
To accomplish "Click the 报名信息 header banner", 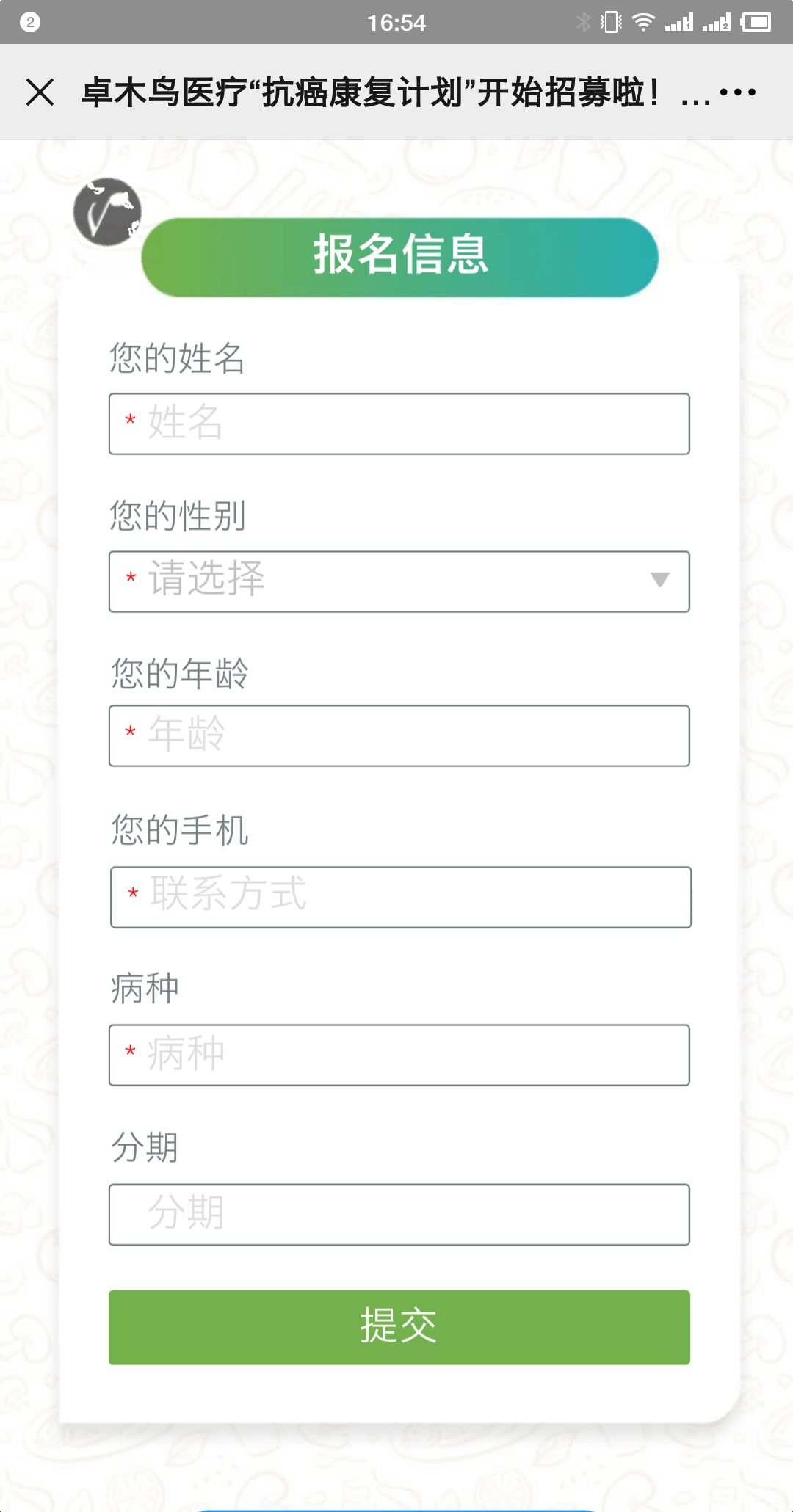I will (399, 257).
